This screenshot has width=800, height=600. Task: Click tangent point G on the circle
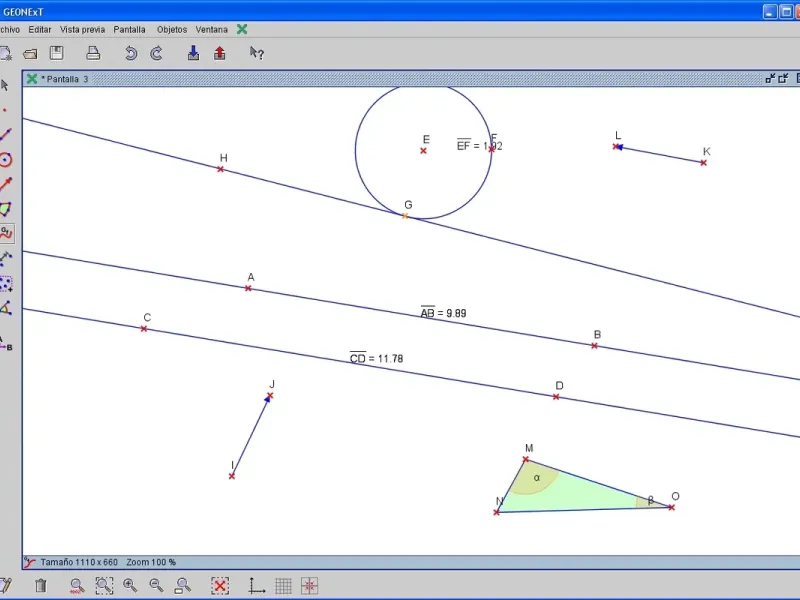[405, 216]
